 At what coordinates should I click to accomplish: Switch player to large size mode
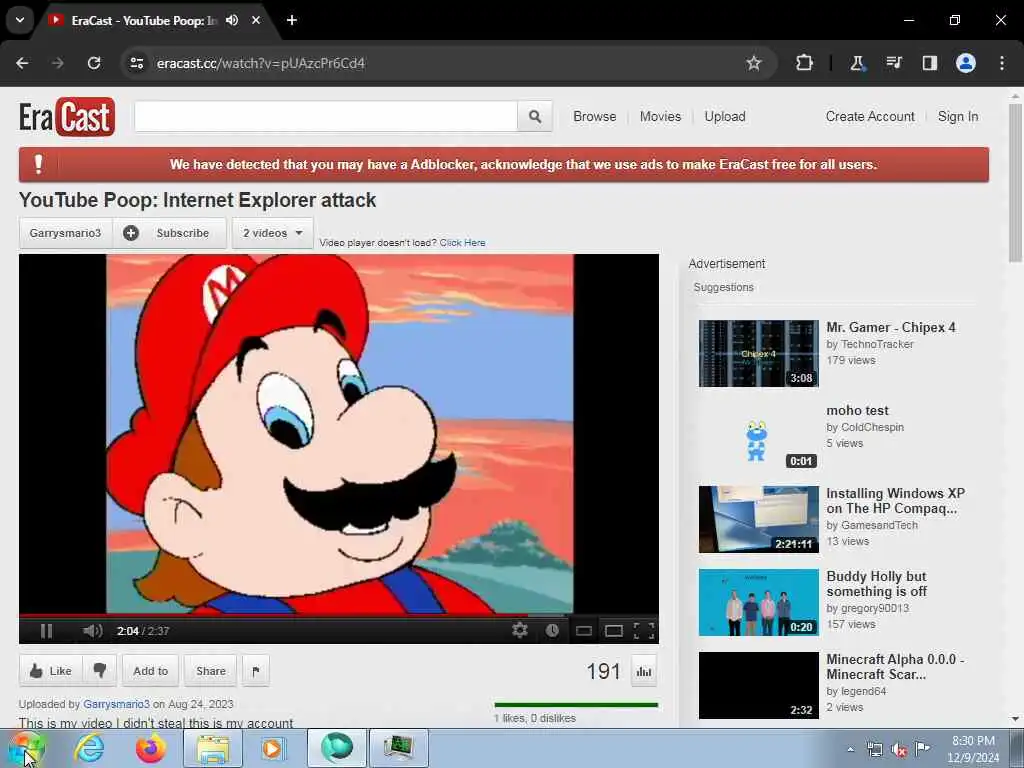tap(614, 631)
